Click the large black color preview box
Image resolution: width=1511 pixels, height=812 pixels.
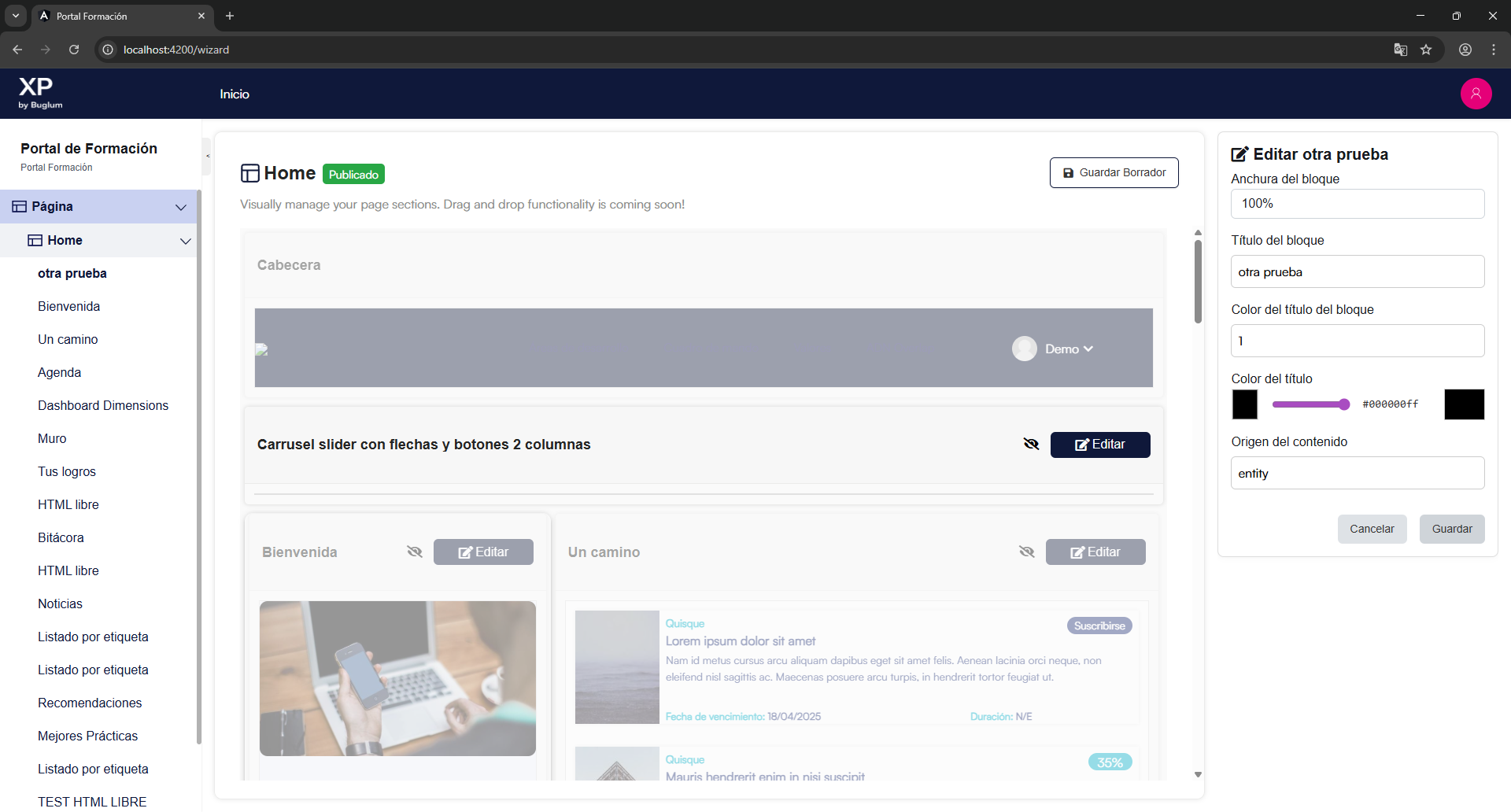[1465, 404]
